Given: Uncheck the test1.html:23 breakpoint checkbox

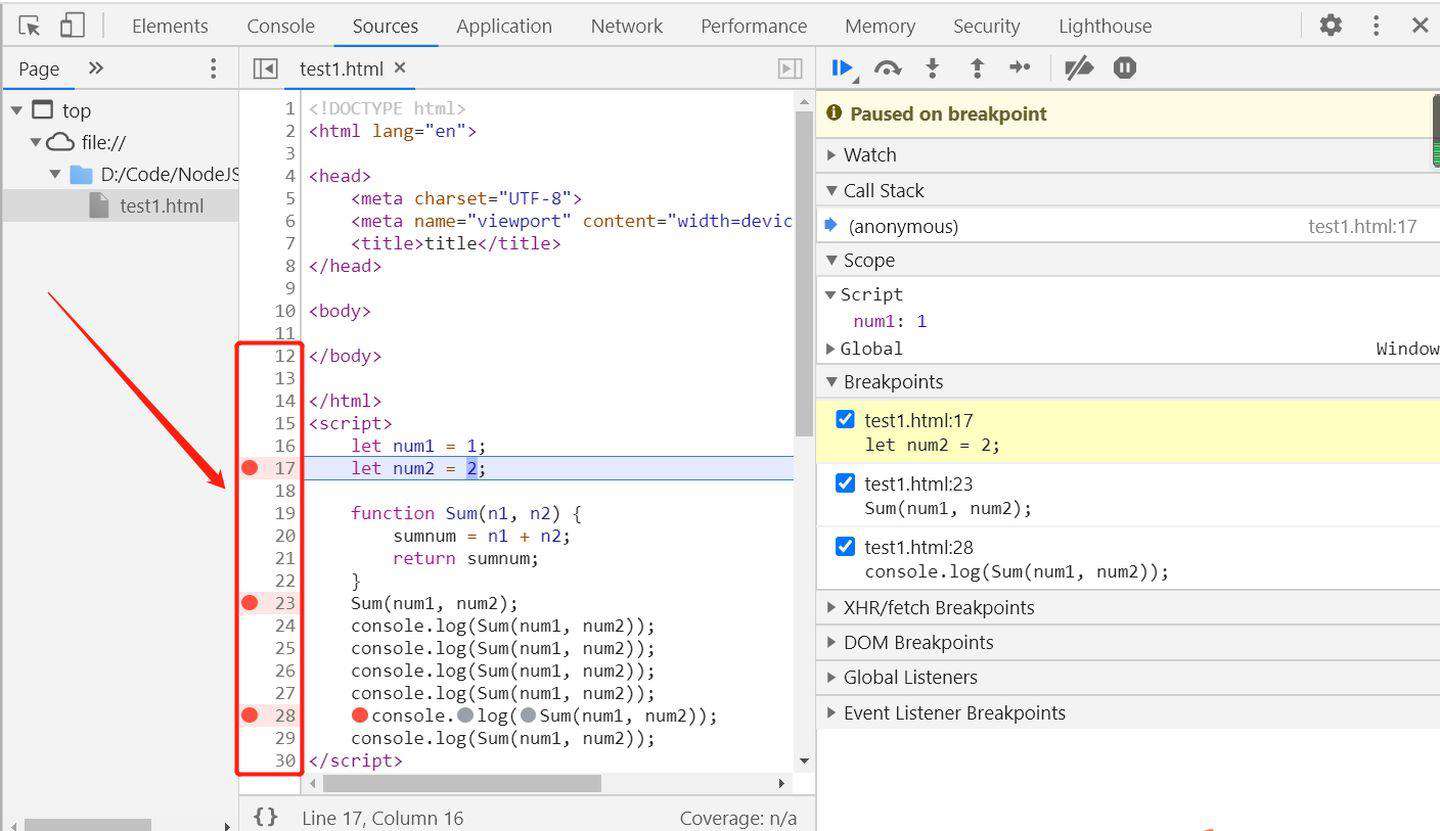Looking at the screenshot, I should (x=845, y=484).
